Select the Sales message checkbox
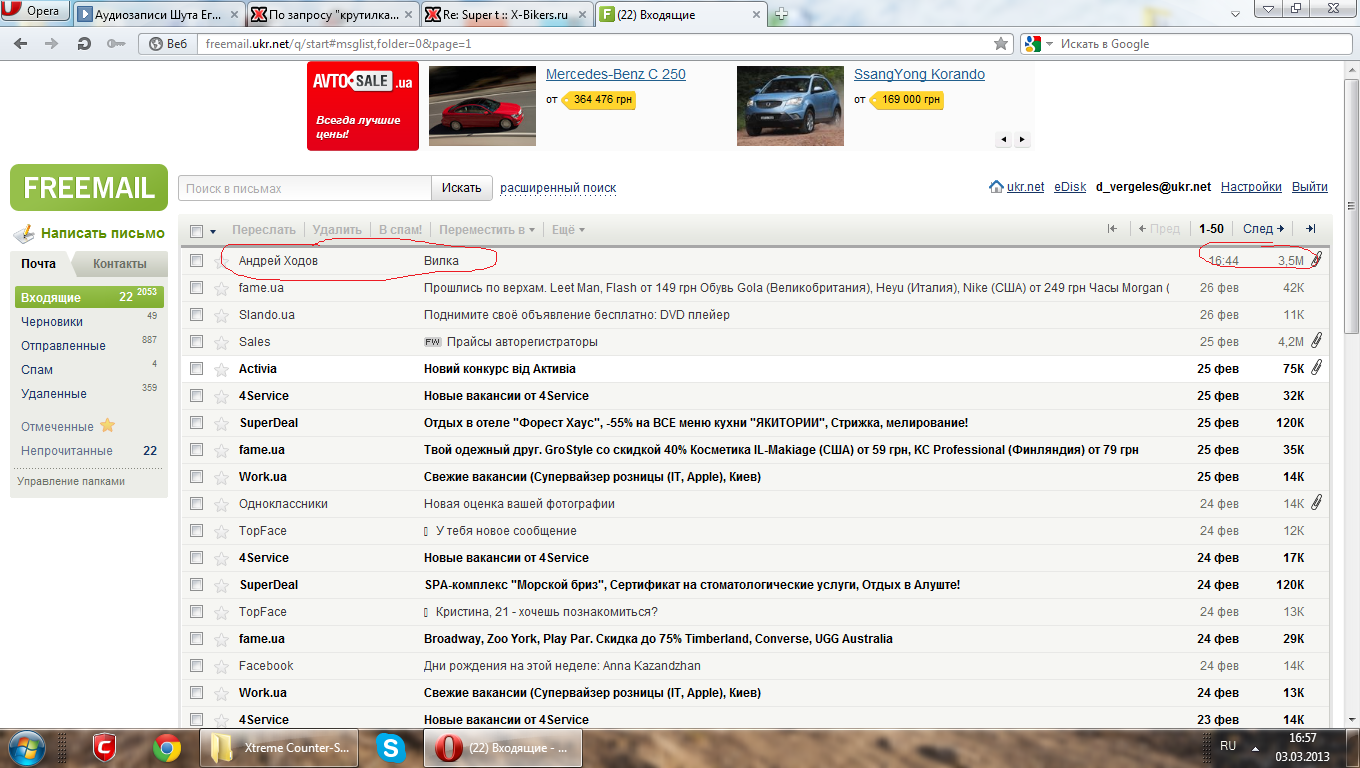This screenshot has height=768, width=1360. point(197,342)
